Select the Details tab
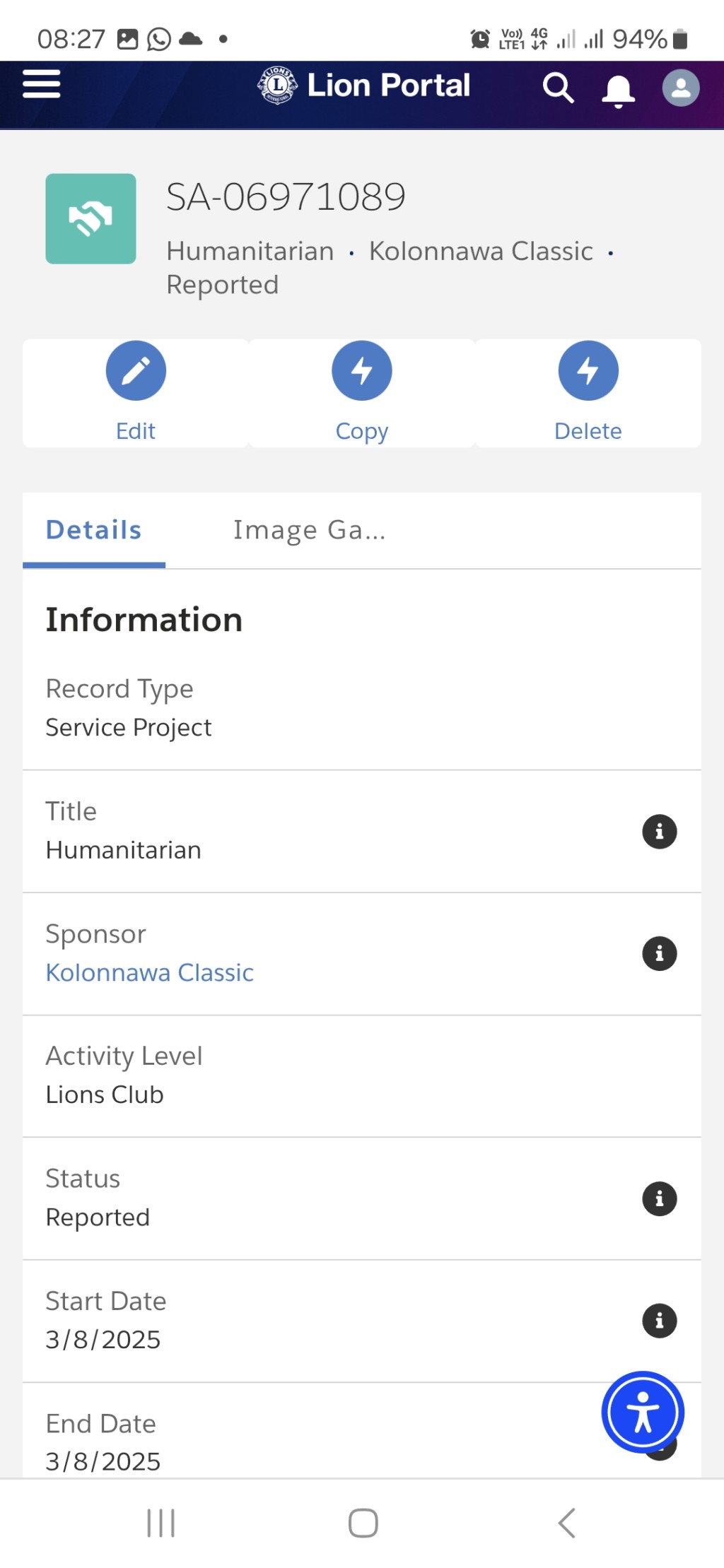 point(94,531)
